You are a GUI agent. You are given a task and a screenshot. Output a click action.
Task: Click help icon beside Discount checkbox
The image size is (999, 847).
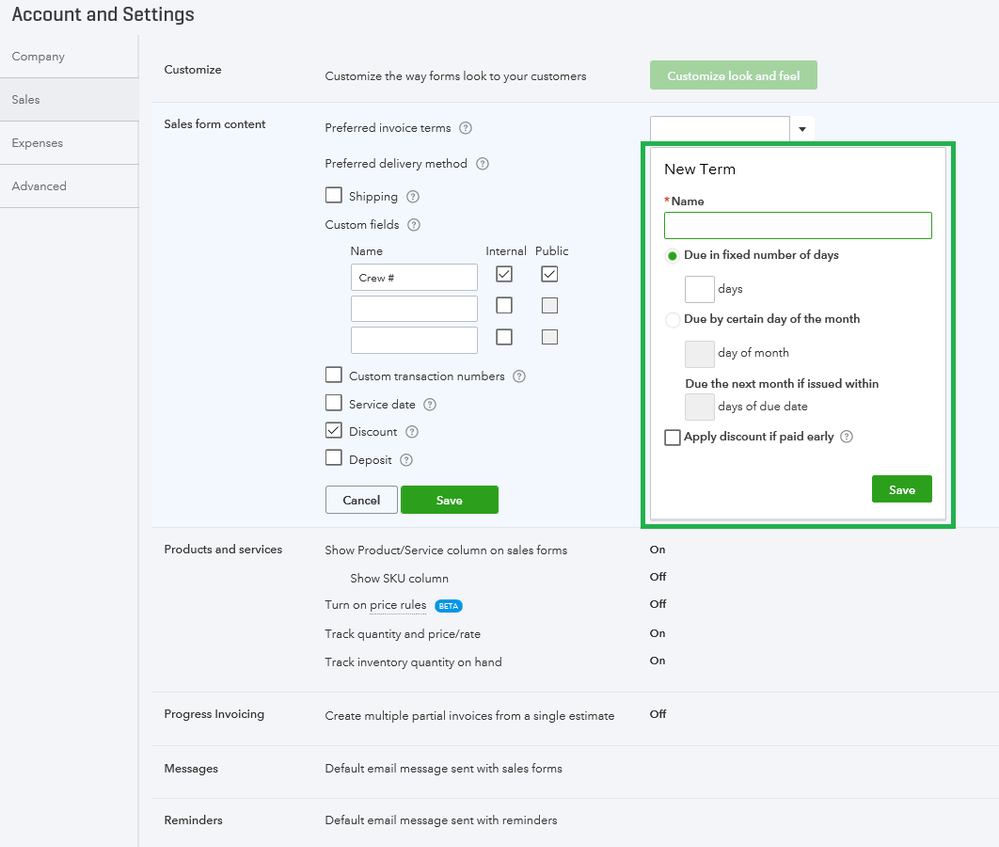pos(412,432)
